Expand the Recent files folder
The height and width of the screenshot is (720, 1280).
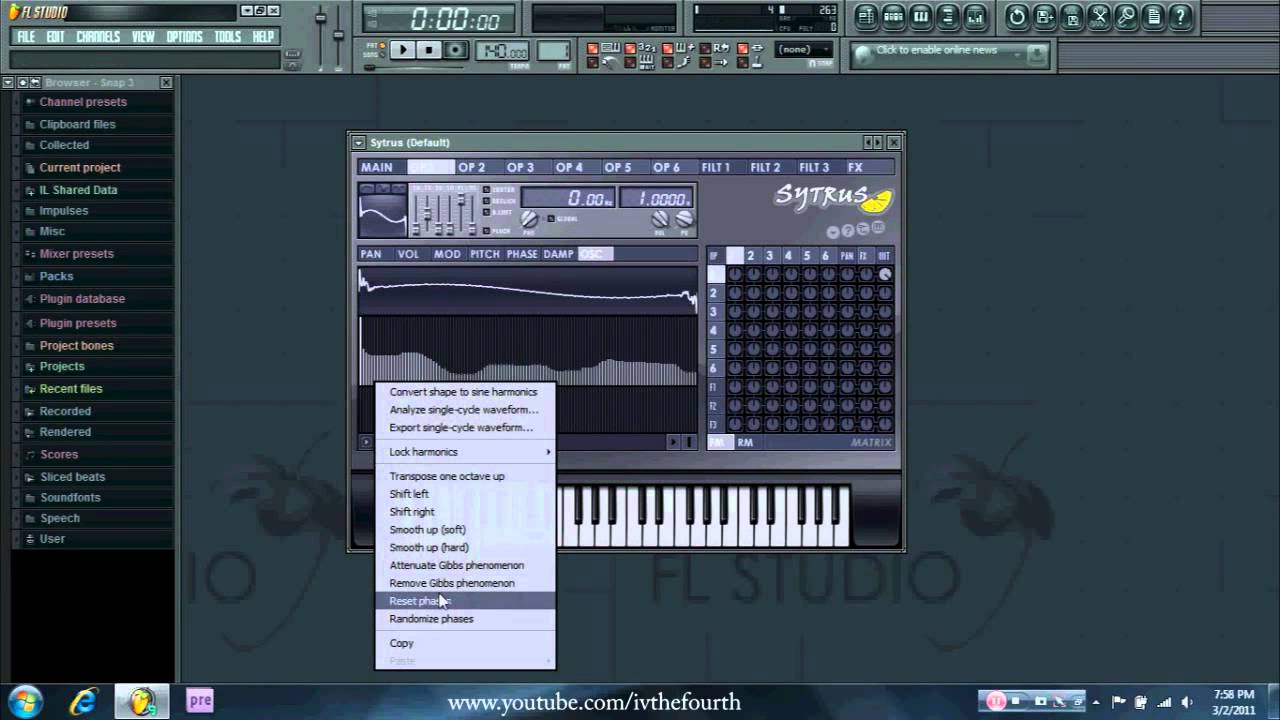tap(70, 389)
